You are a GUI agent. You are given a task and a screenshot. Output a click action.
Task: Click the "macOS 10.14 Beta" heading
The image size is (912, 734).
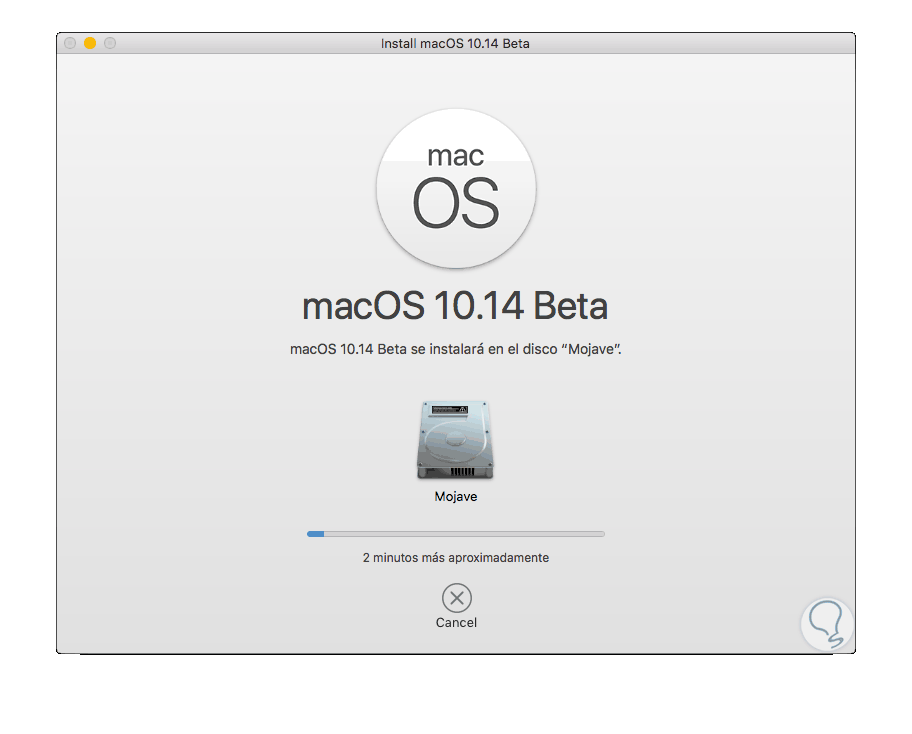pyautogui.click(x=455, y=306)
